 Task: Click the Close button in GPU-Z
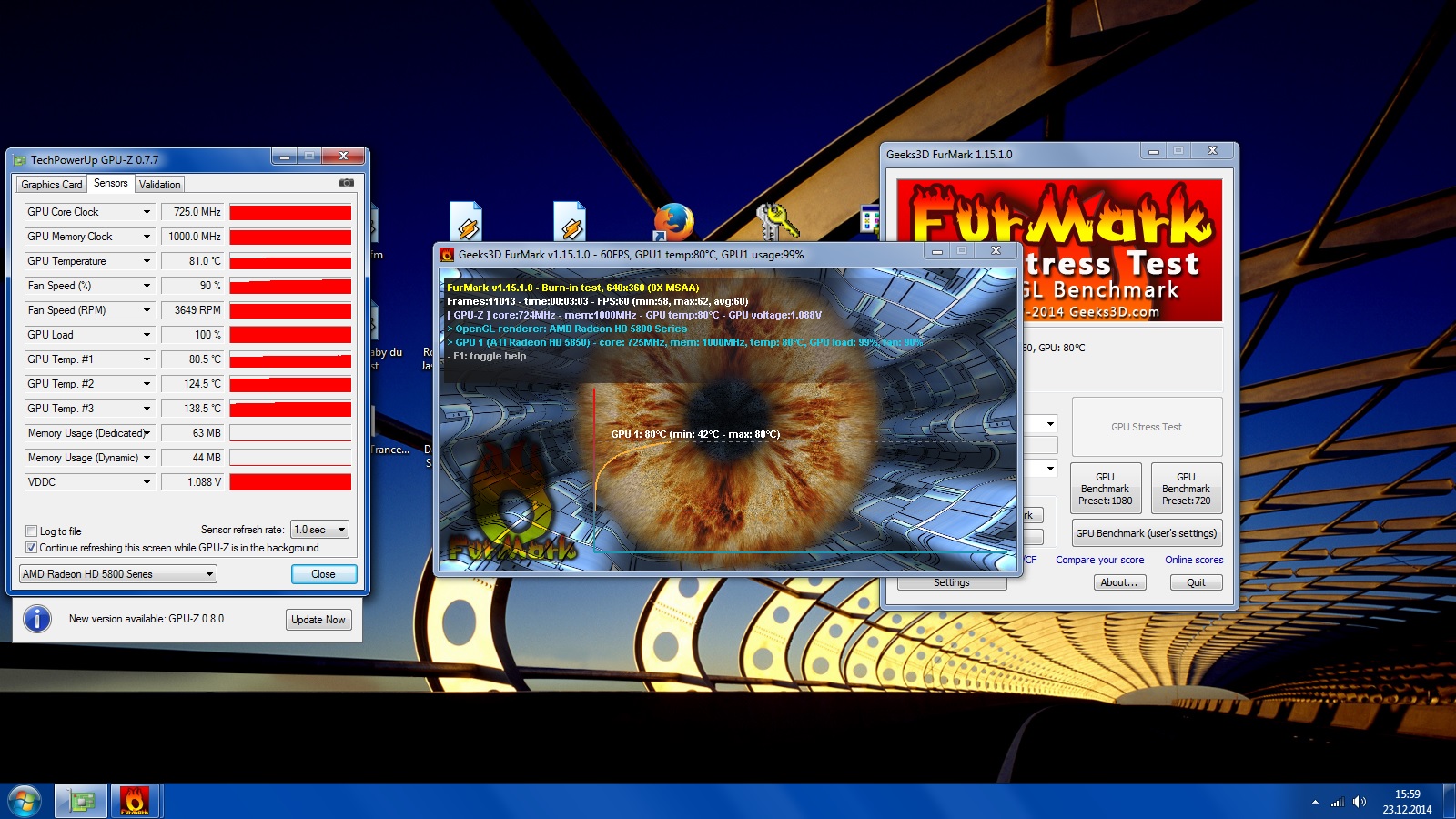click(x=324, y=574)
